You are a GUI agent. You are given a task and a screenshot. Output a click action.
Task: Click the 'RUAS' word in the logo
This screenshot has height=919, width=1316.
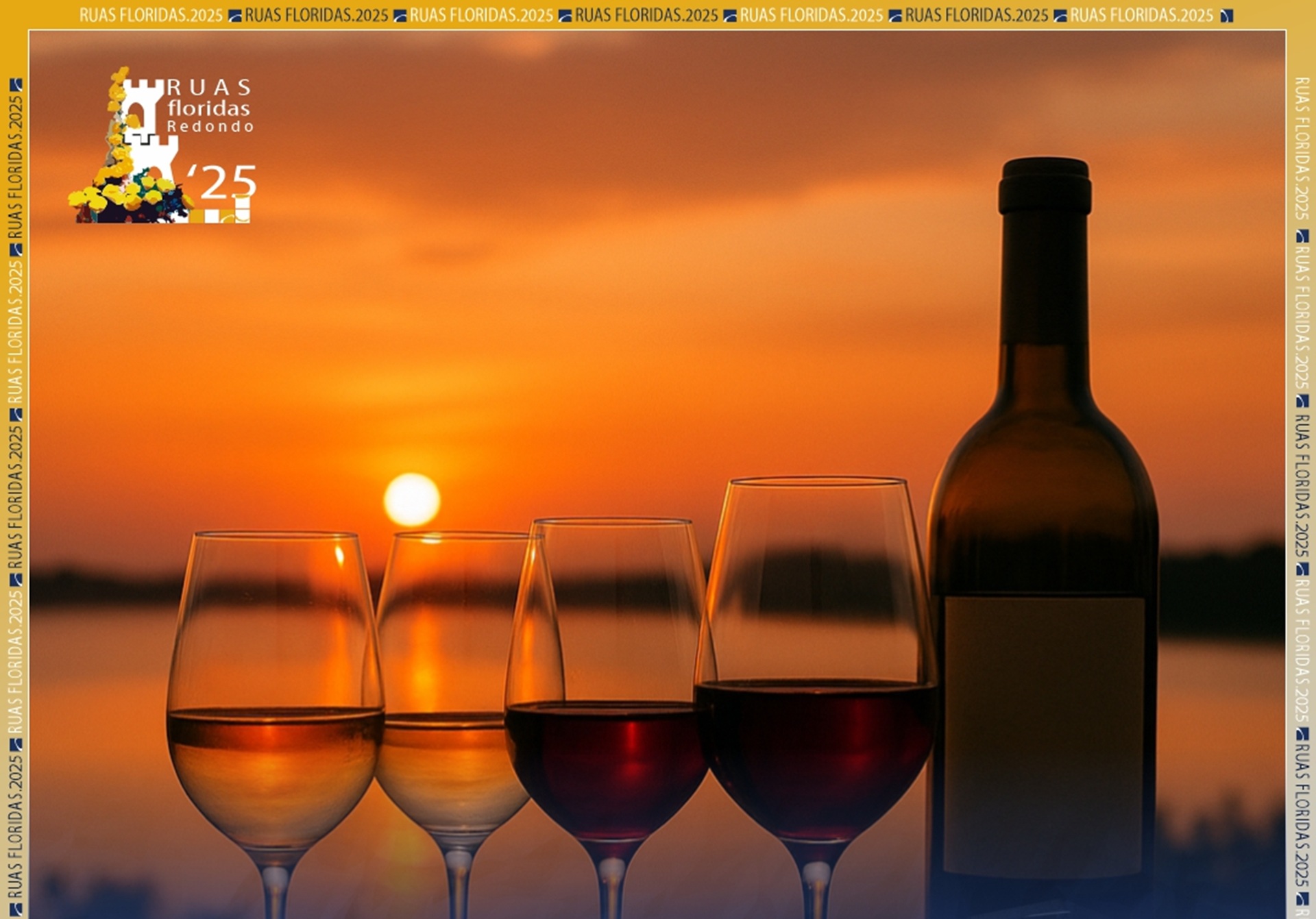(x=209, y=88)
